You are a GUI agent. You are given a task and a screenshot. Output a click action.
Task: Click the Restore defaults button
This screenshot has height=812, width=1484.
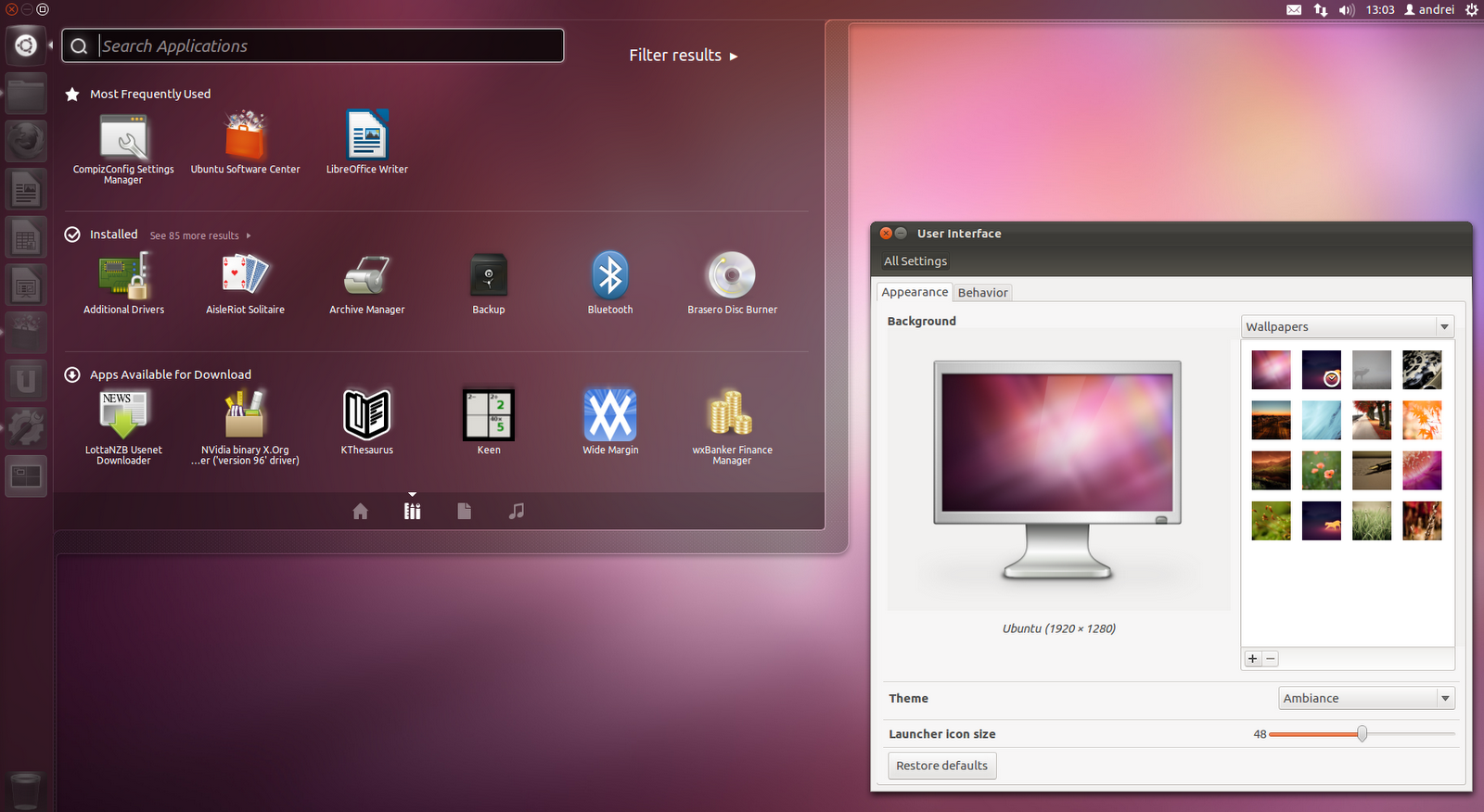coord(941,766)
